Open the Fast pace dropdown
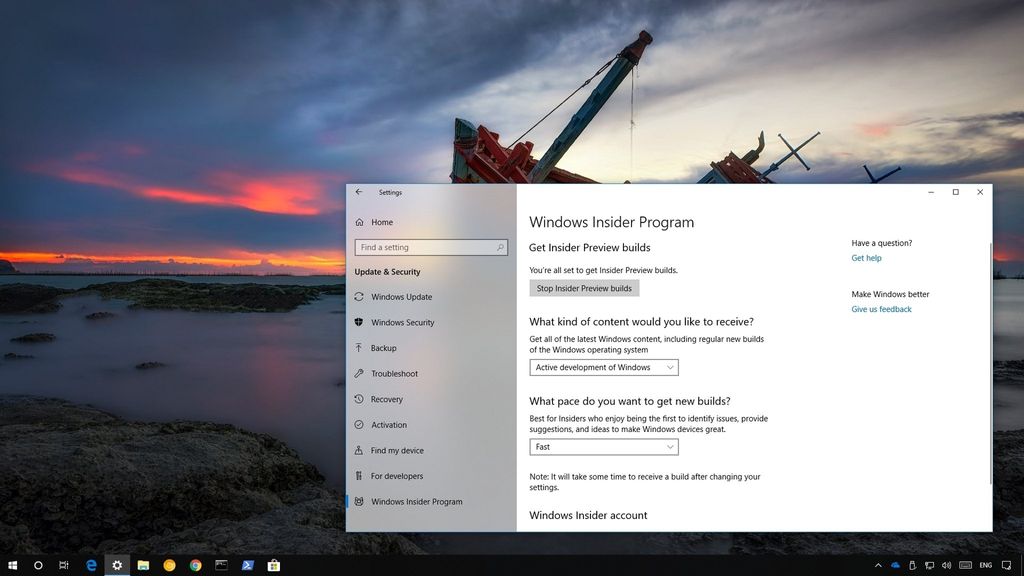Screen dimensions: 1024x576 [604, 447]
